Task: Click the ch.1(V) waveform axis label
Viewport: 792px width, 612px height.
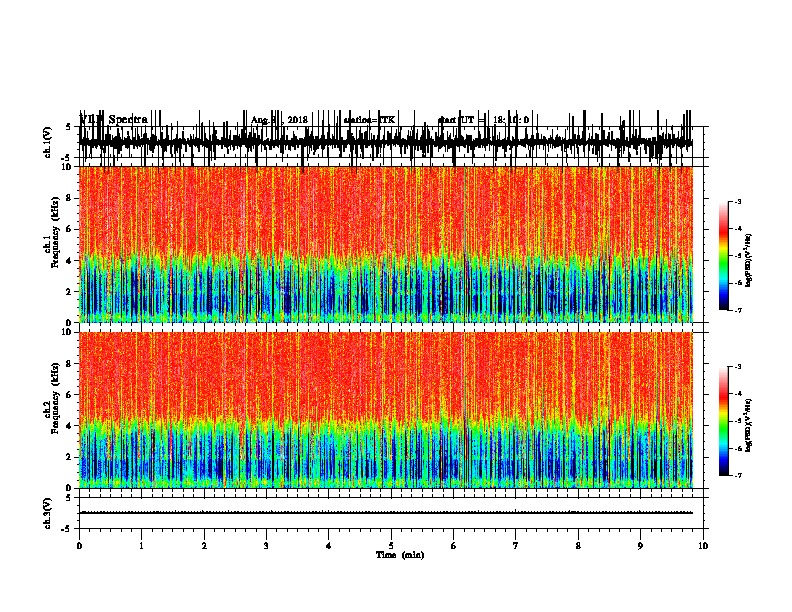Action: click(x=48, y=142)
